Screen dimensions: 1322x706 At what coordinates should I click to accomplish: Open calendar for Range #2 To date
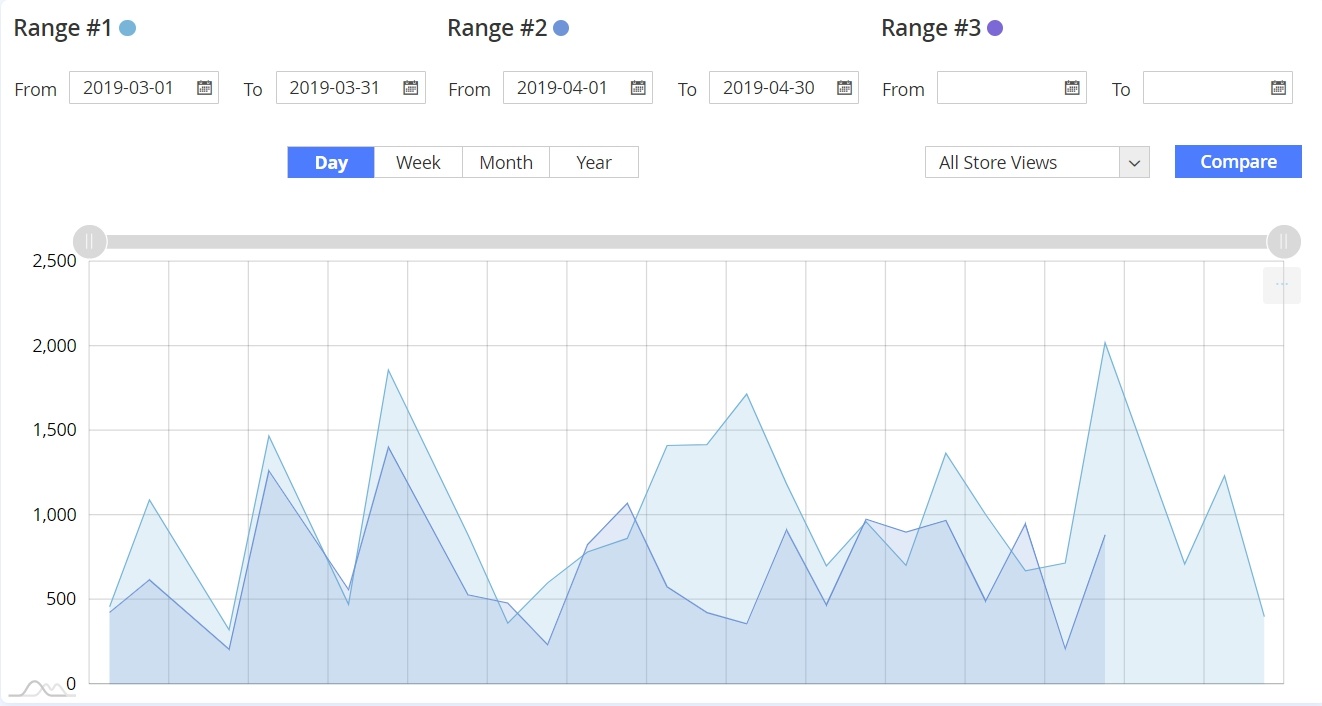tap(844, 88)
